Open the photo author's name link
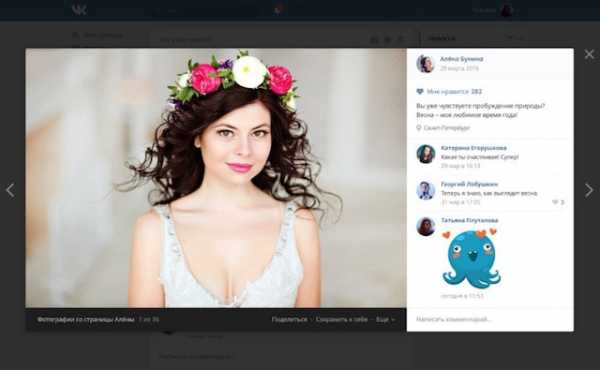The image size is (600, 370). tap(461, 59)
